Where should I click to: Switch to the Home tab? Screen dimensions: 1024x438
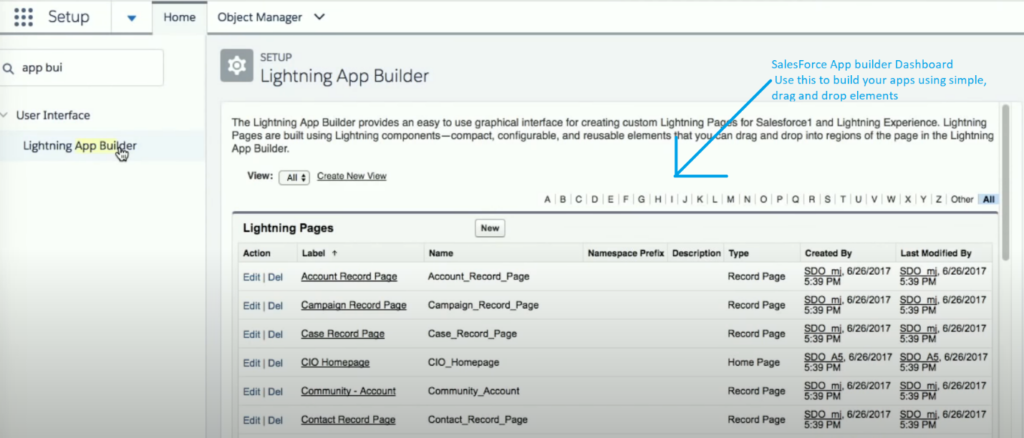[180, 18]
